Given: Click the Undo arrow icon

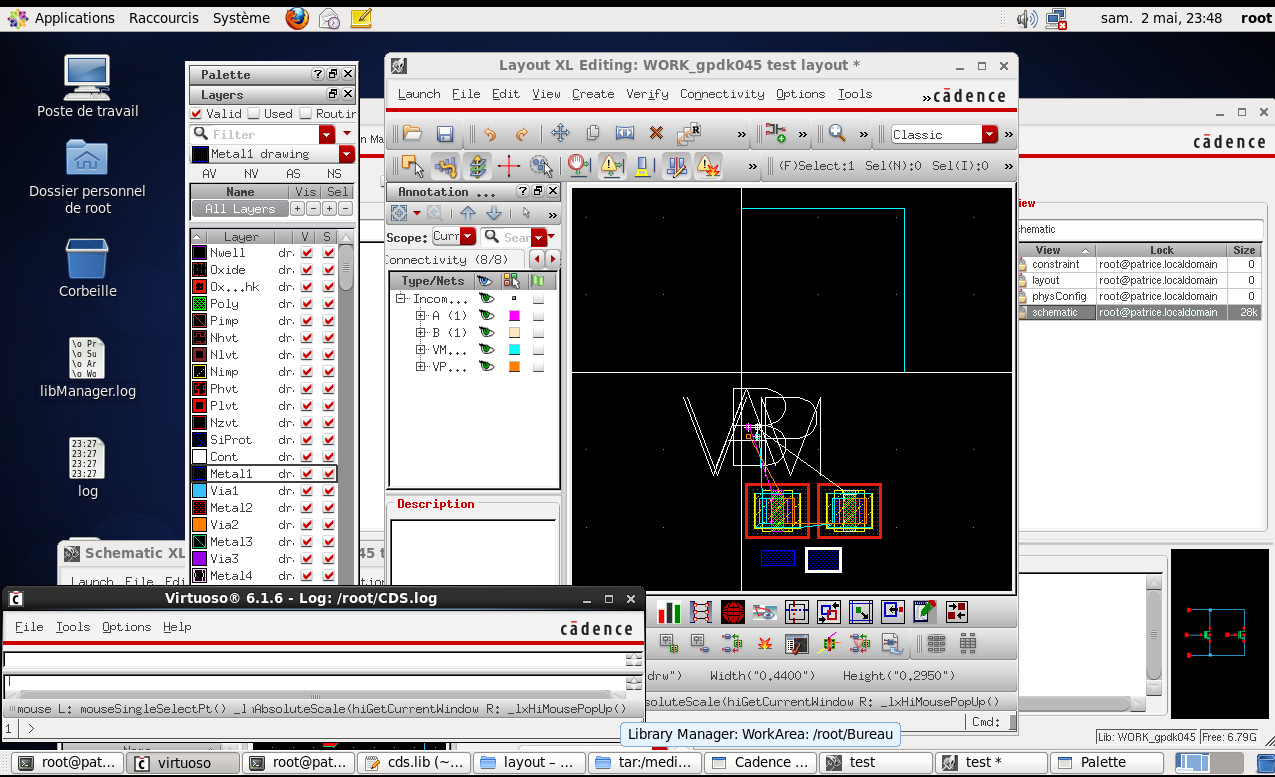Looking at the screenshot, I should click(489, 134).
